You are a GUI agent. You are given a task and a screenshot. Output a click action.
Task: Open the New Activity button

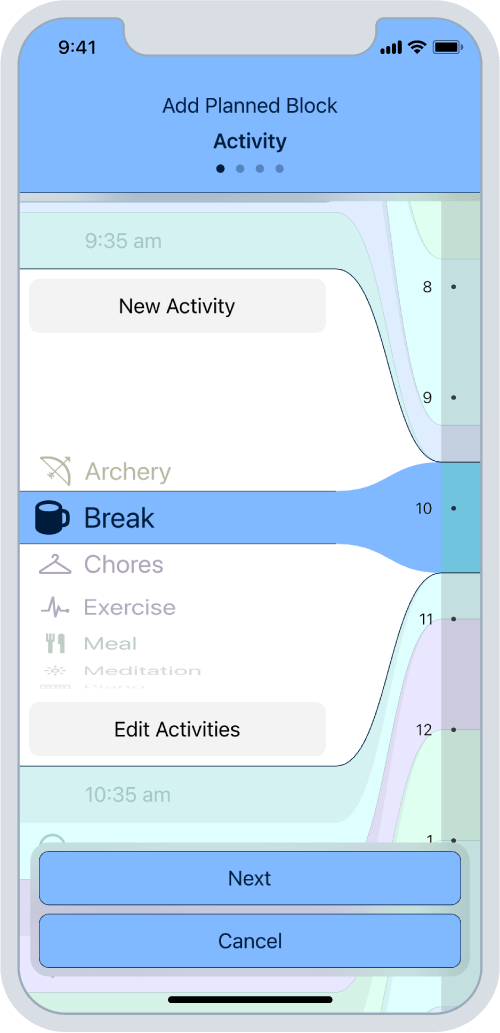177,306
